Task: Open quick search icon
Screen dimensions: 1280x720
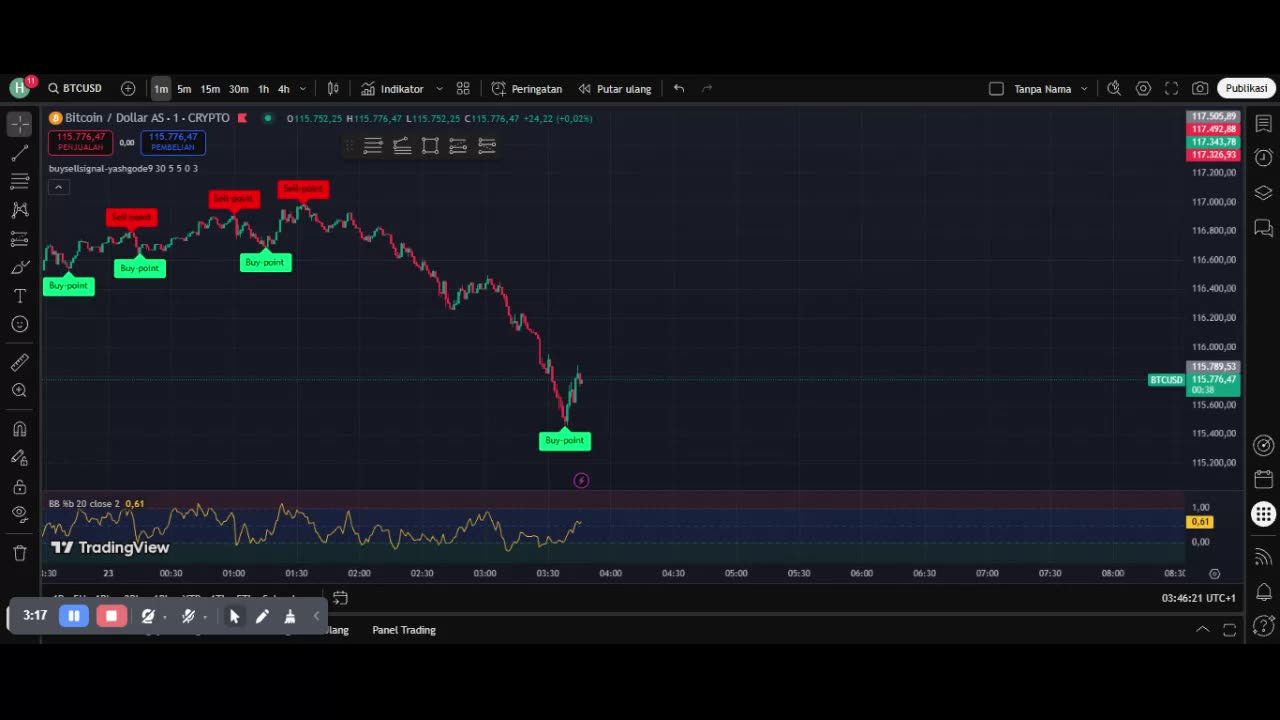Action: coord(1114,88)
